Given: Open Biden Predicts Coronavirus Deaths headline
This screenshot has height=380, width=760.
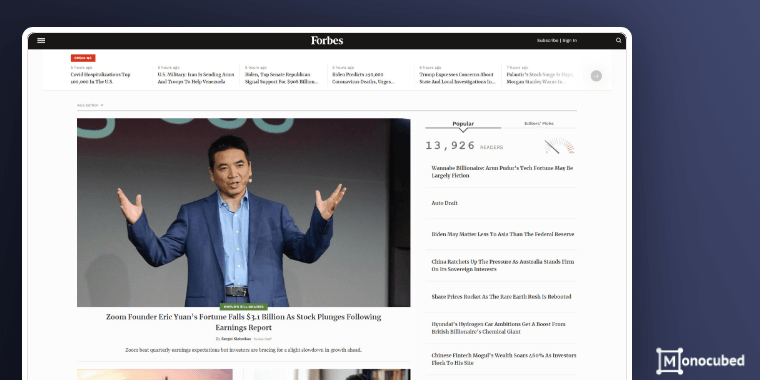Looking at the screenshot, I should tap(364, 79).
